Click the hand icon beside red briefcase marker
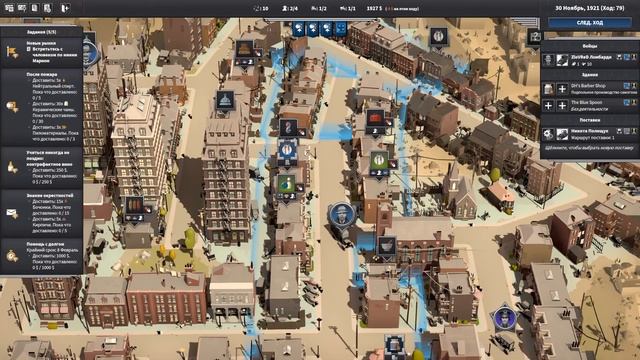640x360 pixels. 388,122
